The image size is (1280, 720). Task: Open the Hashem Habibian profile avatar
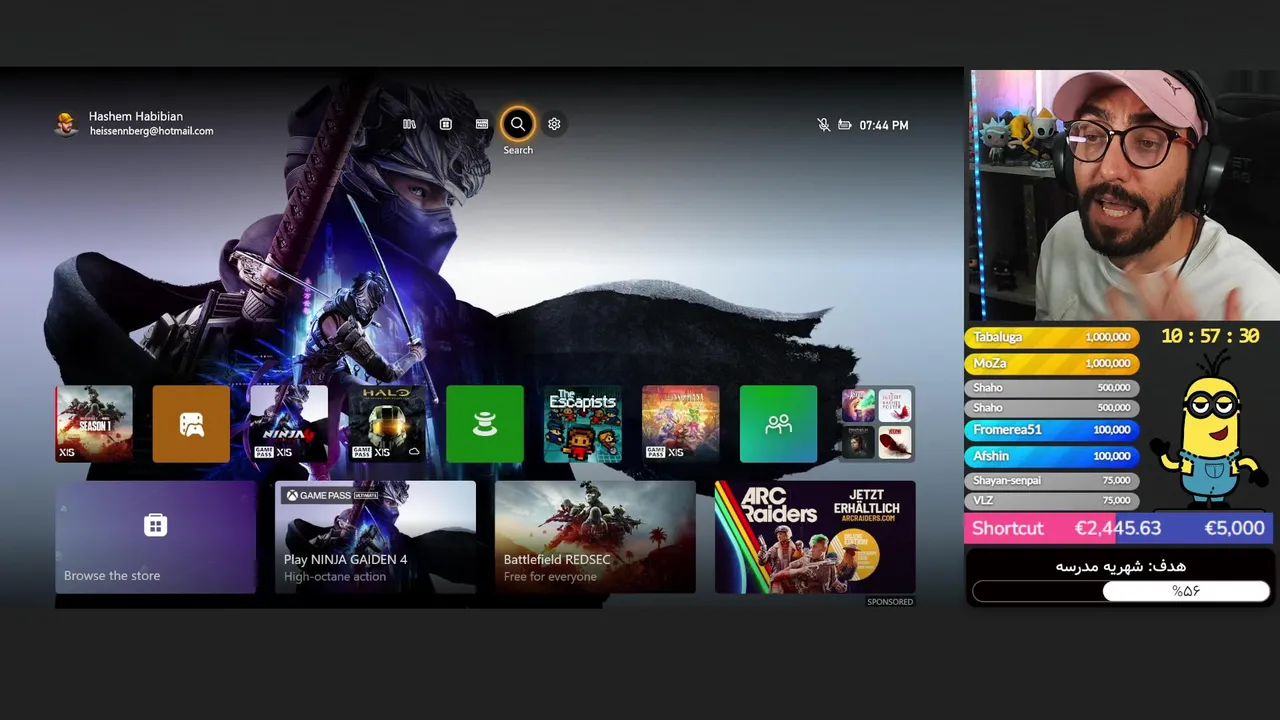point(66,124)
